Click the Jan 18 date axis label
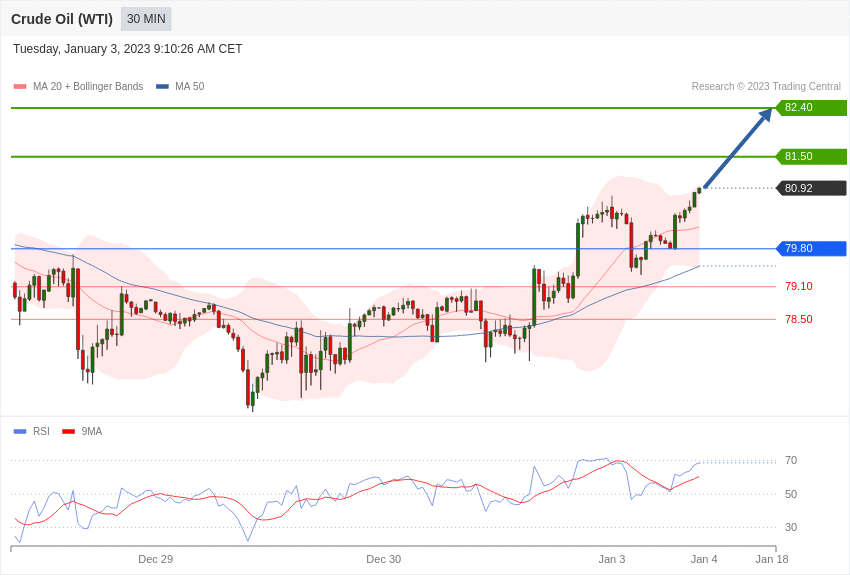 771,559
